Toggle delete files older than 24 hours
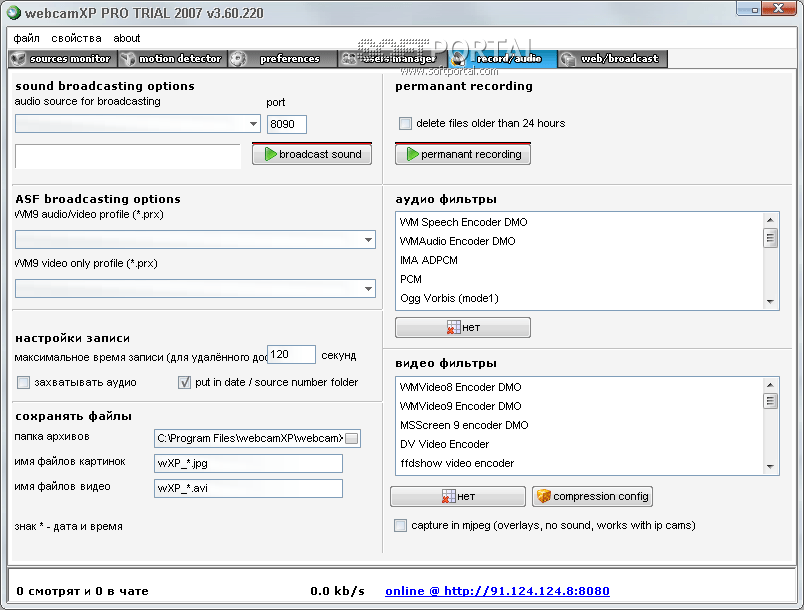The width and height of the screenshot is (804, 610). tap(405, 124)
